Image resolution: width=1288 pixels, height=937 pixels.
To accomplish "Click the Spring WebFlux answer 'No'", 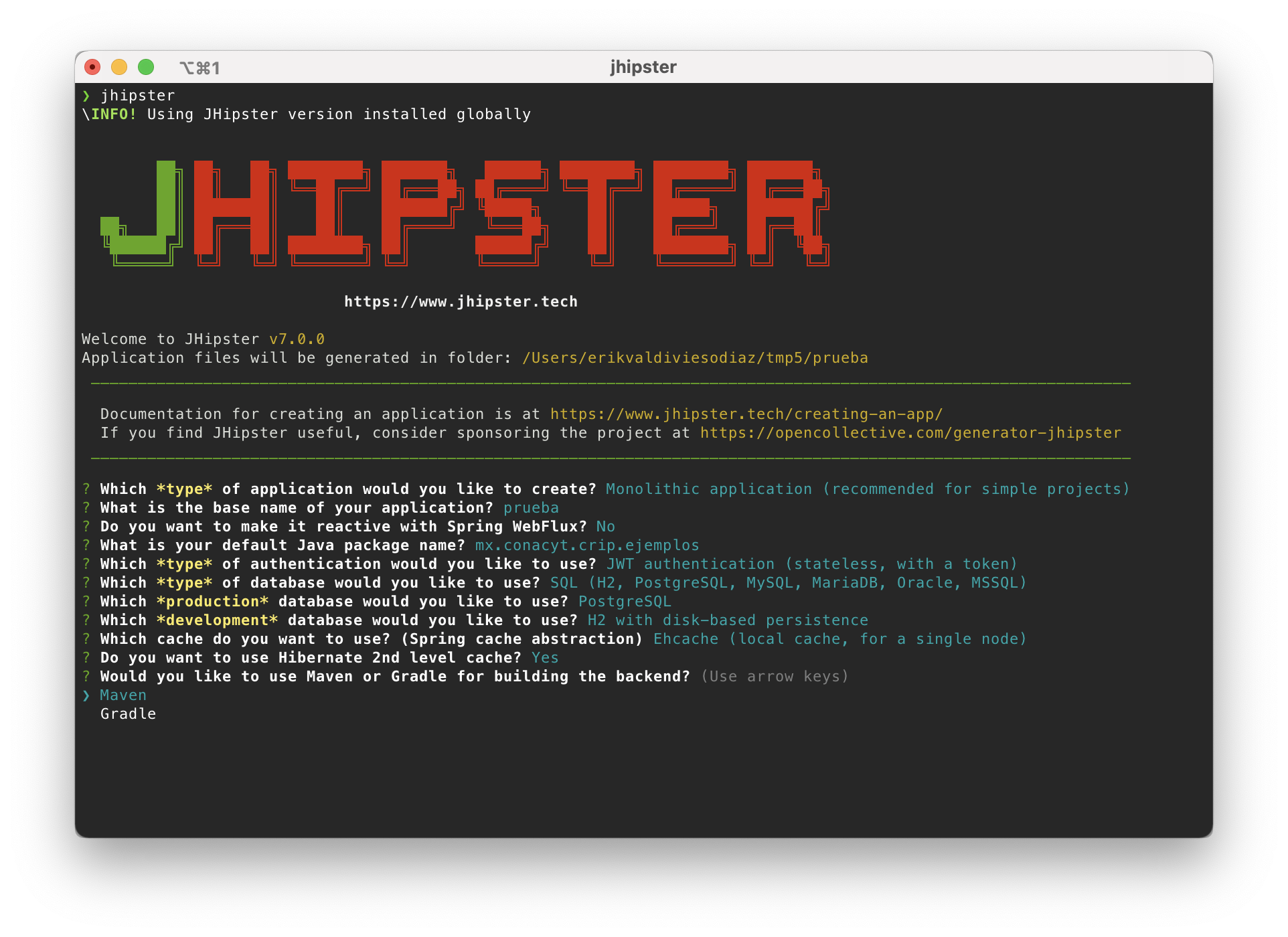I will [605, 527].
